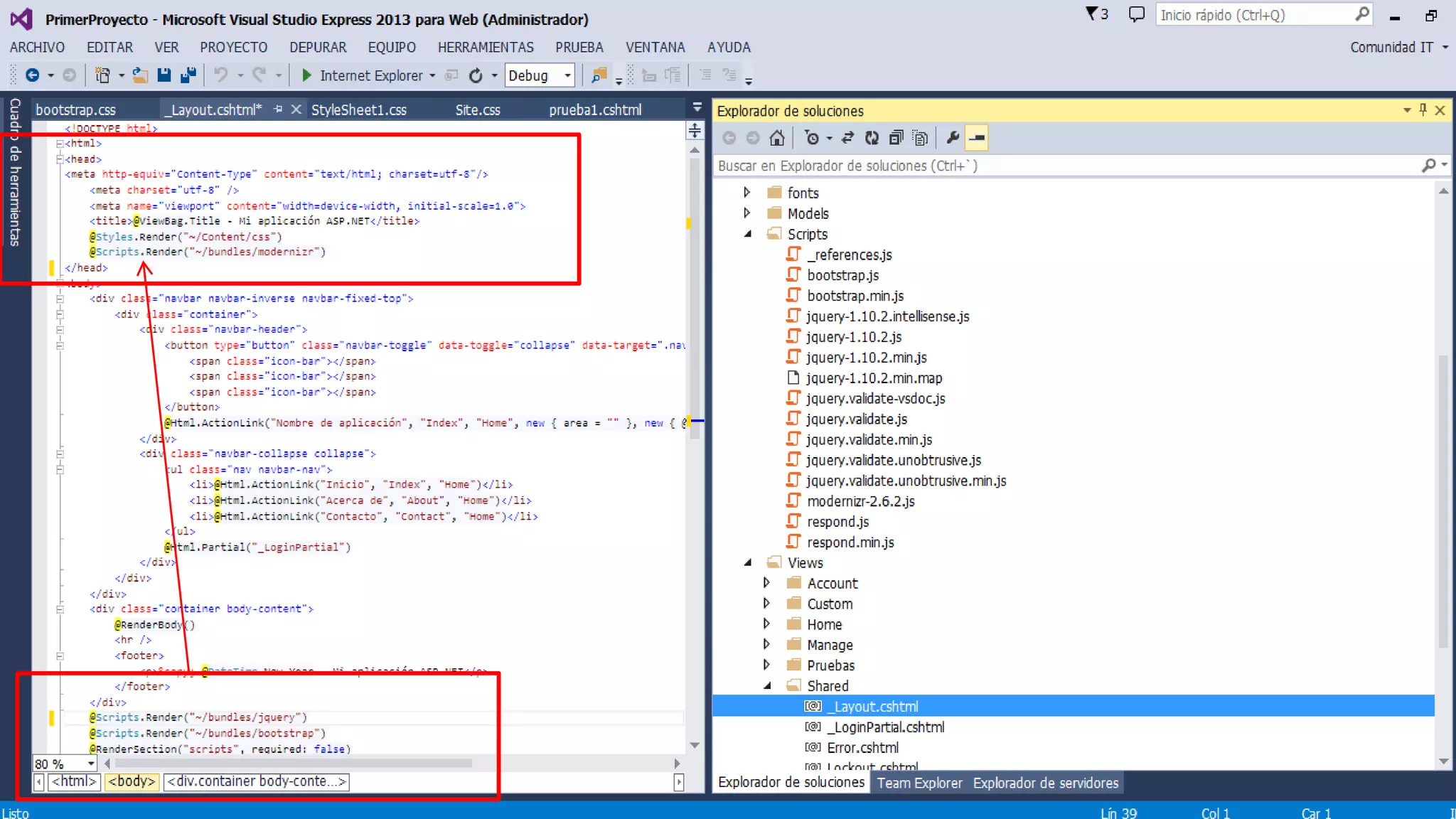This screenshot has height=819, width=1456.
Task: Toggle auto-hide pin of Solution Explorer
Action: (x=1423, y=109)
